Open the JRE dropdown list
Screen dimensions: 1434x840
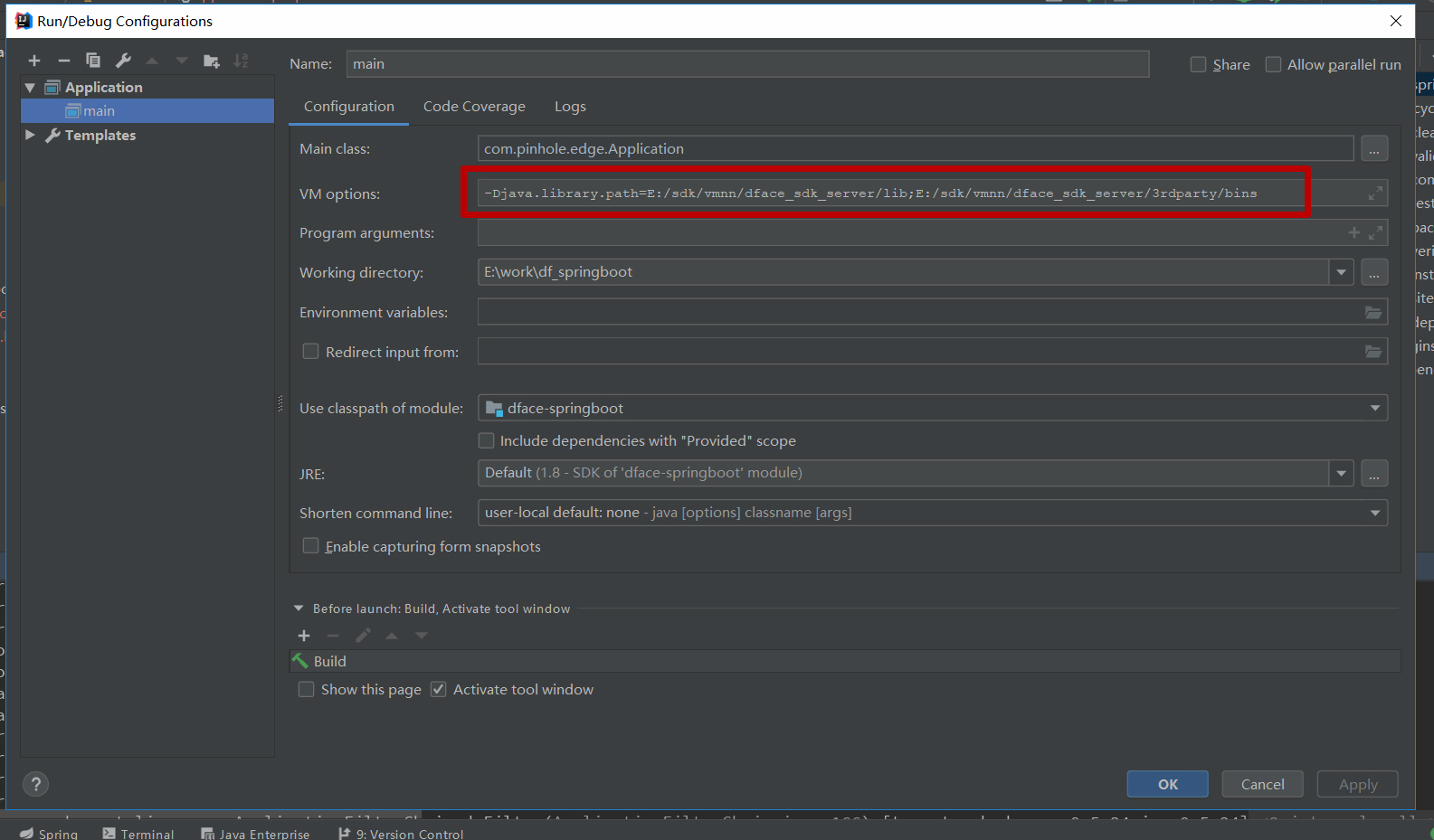tap(1341, 473)
